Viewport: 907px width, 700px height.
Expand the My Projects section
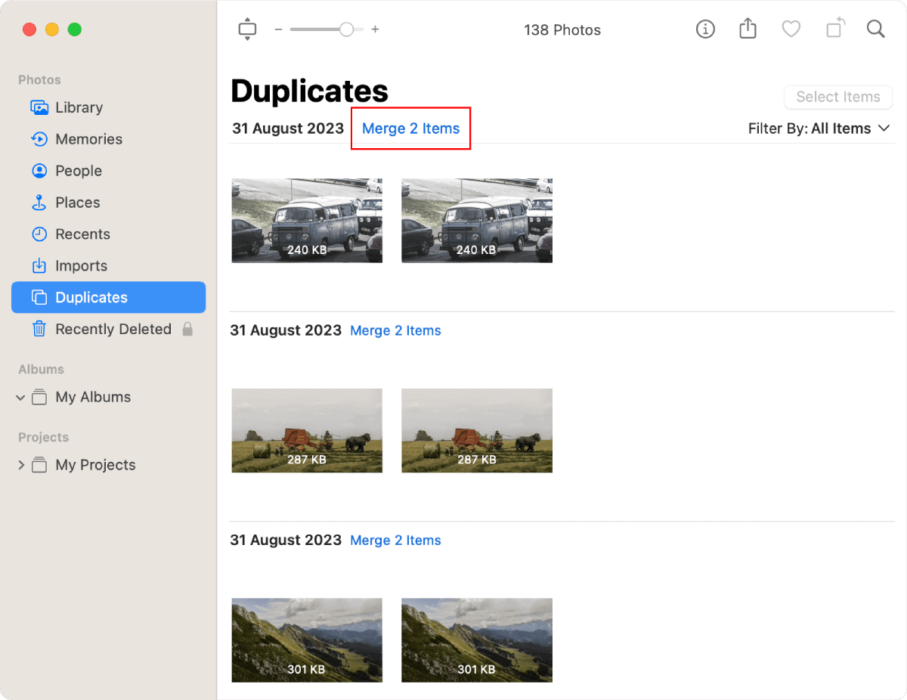(20, 465)
